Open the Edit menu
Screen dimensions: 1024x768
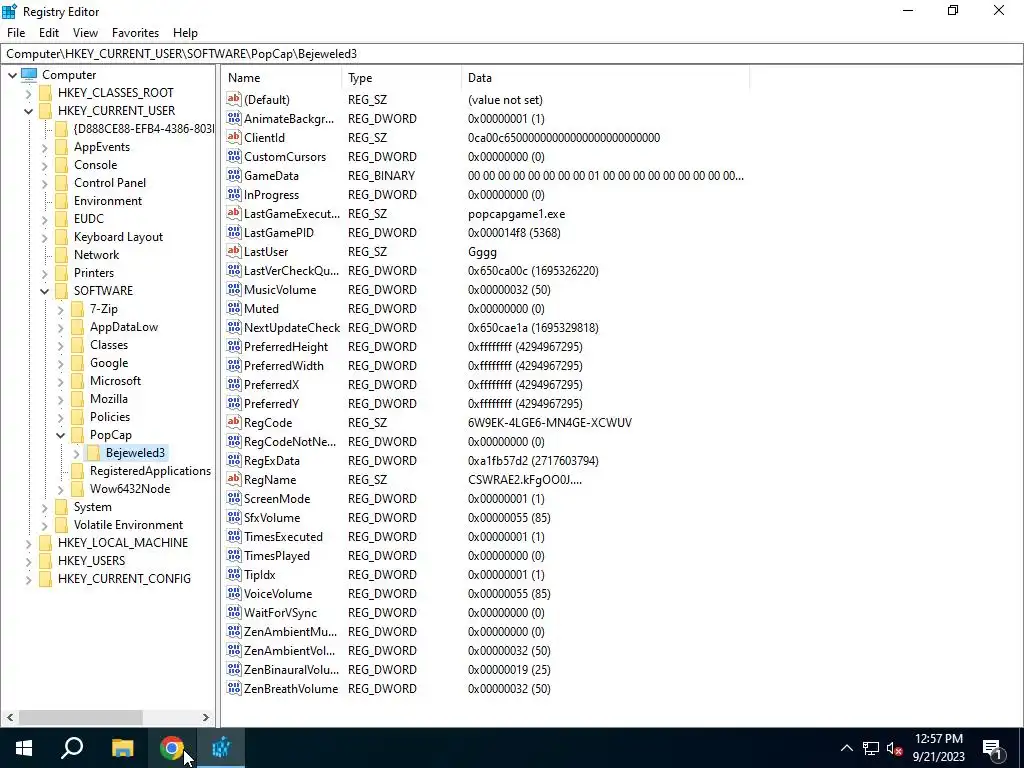coord(49,33)
